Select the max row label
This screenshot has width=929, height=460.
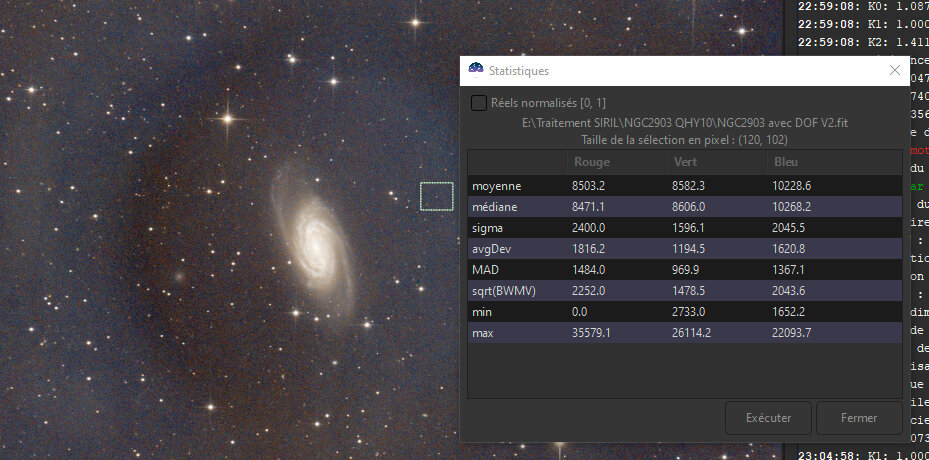click(483, 333)
